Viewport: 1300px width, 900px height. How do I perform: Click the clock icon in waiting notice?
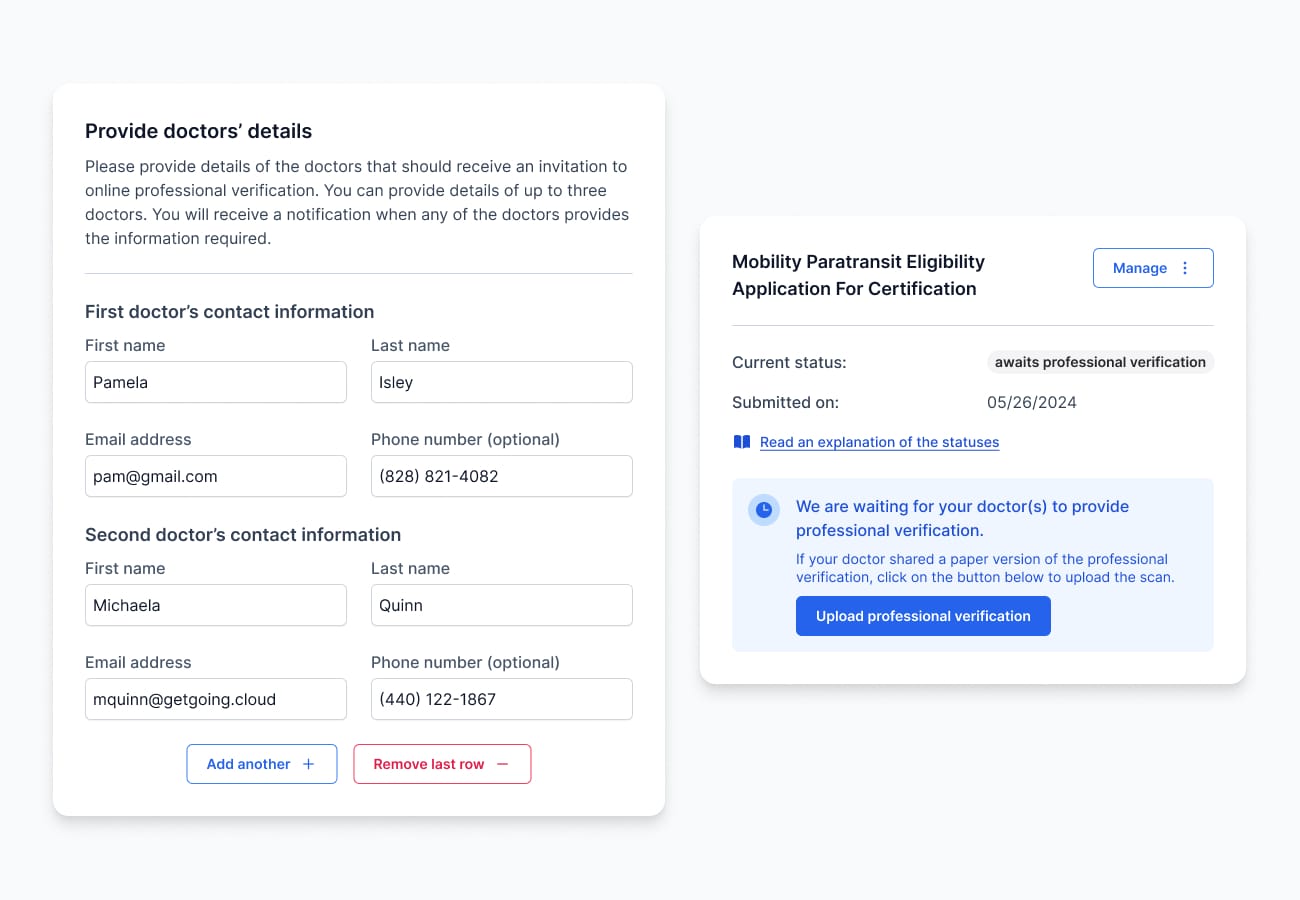764,509
